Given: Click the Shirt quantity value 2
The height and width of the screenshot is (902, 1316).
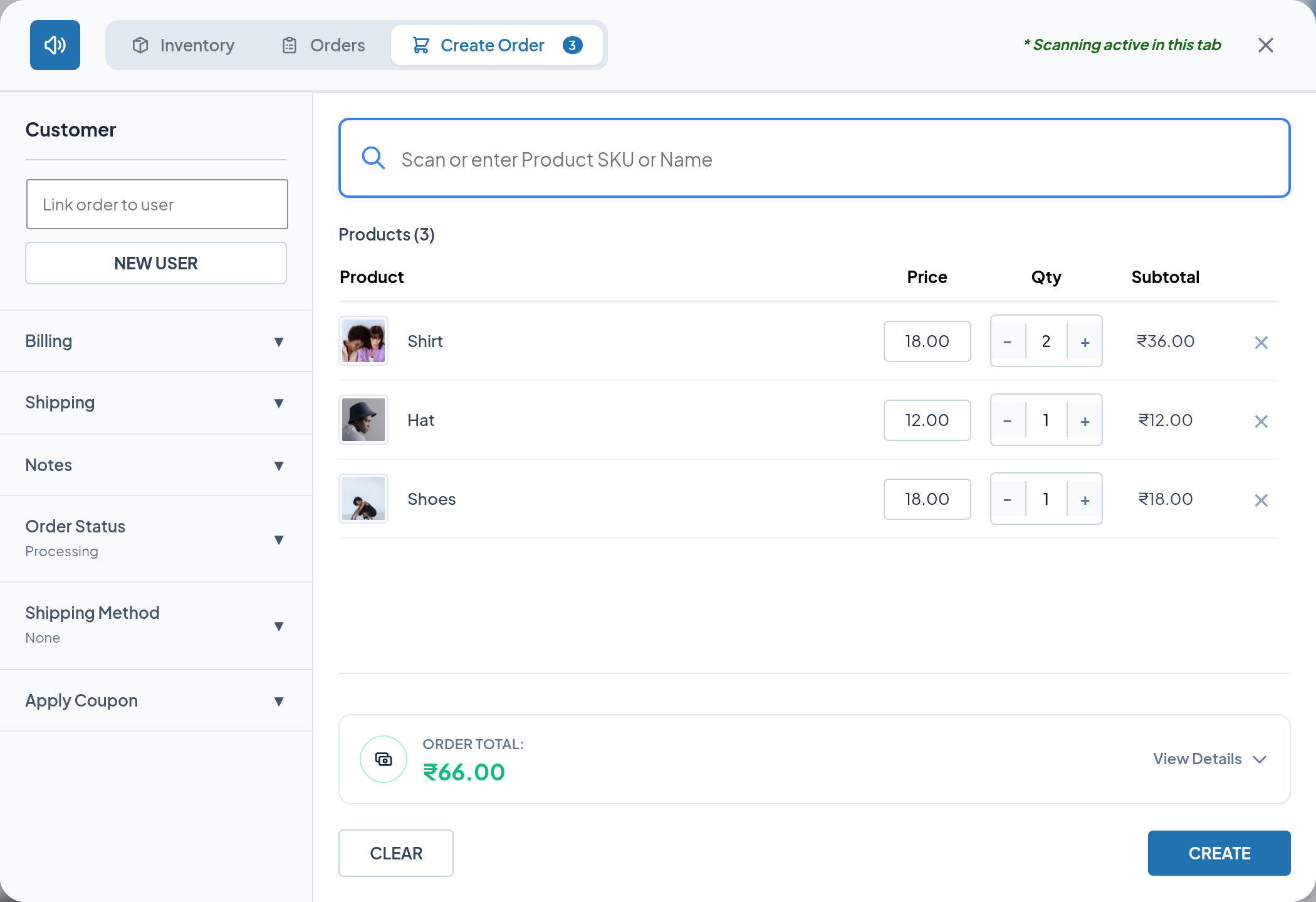Looking at the screenshot, I should click(1046, 341).
